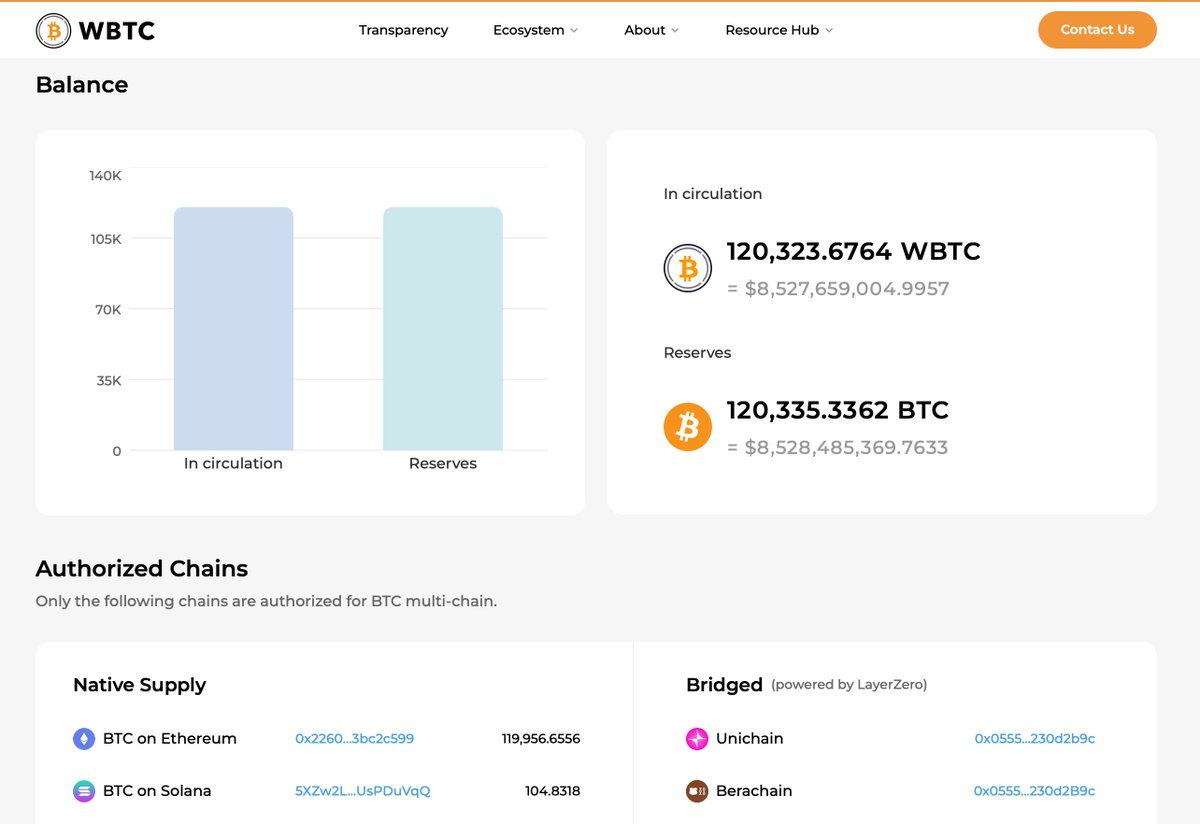The image size is (1200, 824).
Task: Expand the Resource Hub dropdown chevron
Action: coord(829,31)
